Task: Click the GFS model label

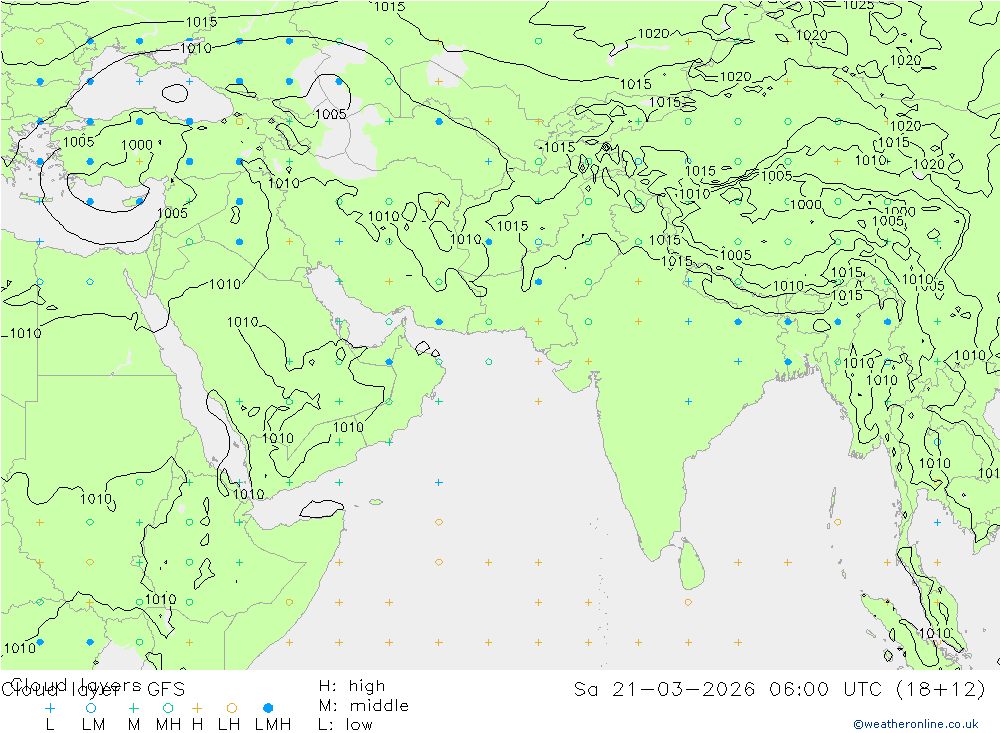Action: coord(166,690)
